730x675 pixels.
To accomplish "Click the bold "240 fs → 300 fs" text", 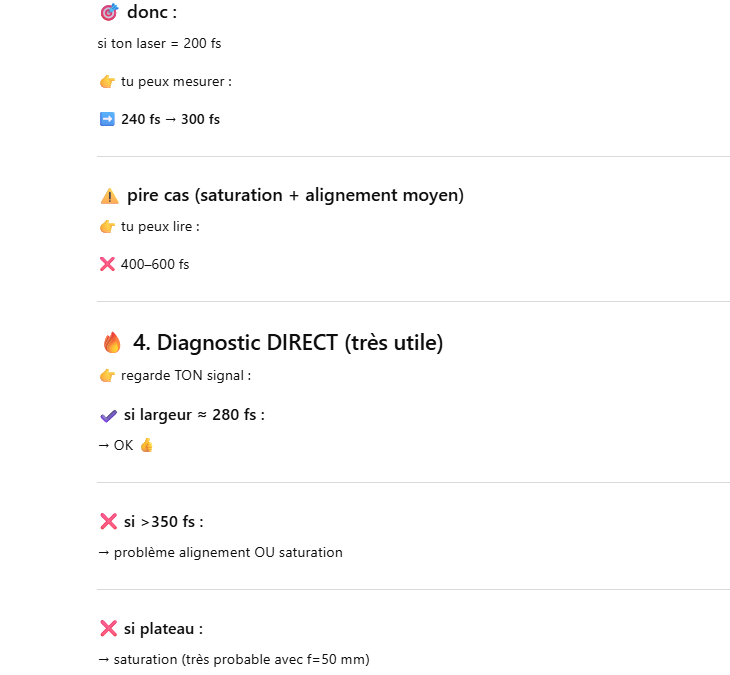I will (x=170, y=120).
